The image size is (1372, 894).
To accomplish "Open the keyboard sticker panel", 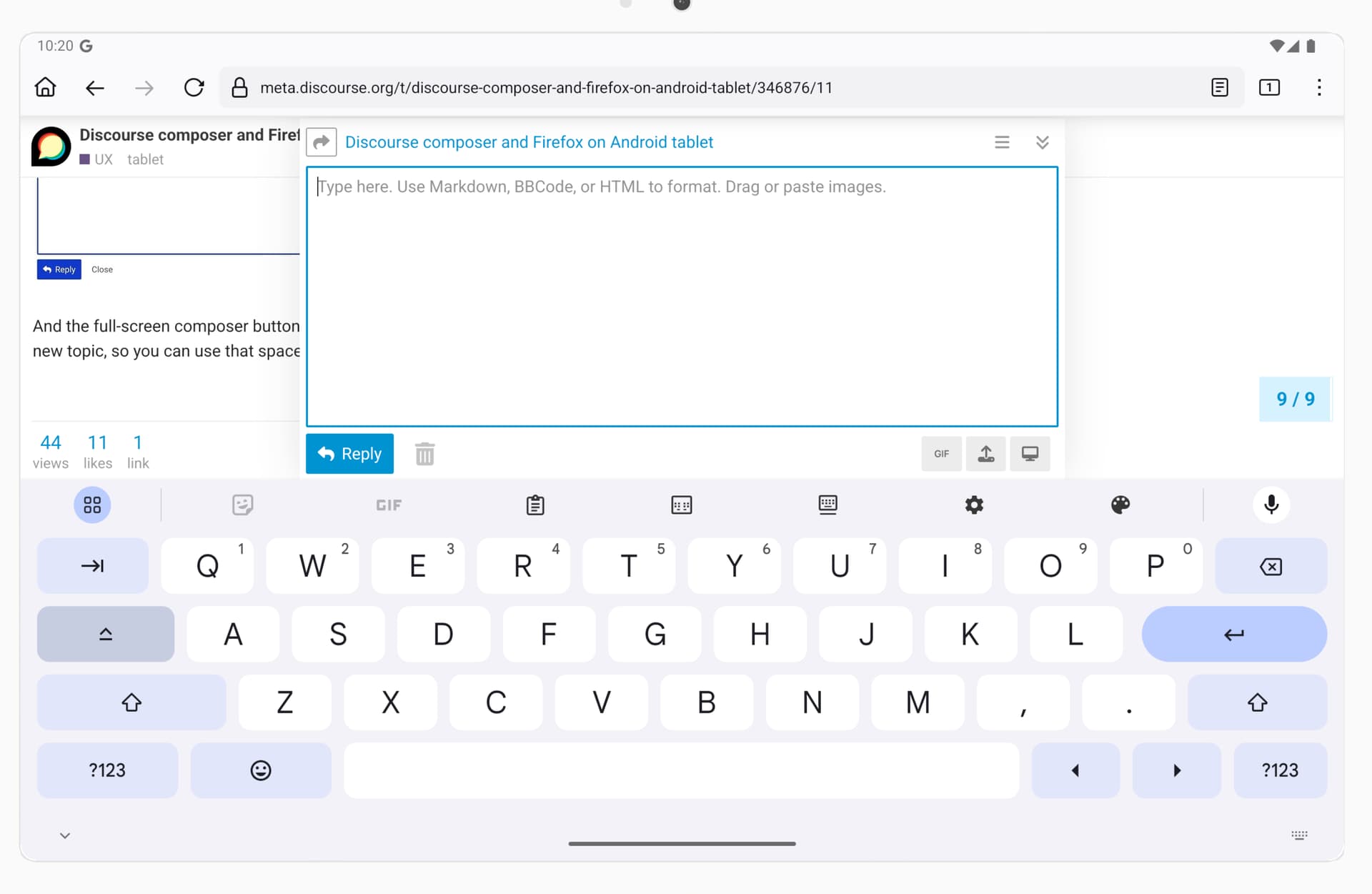I will point(243,505).
